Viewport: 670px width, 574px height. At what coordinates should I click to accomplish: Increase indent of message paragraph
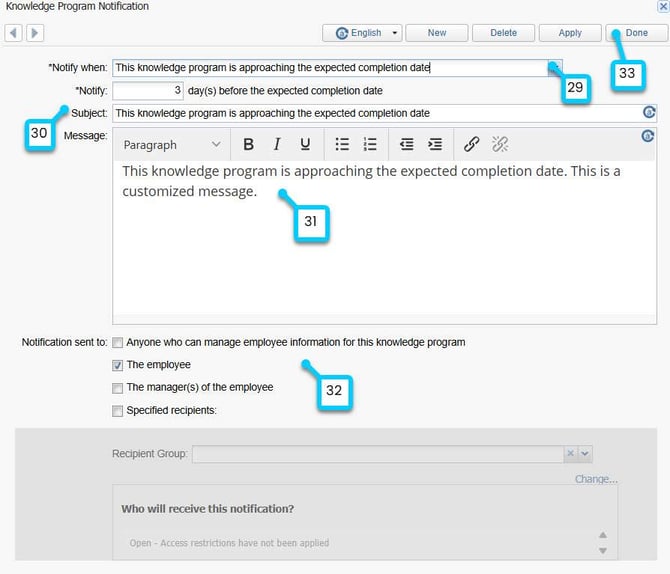click(x=435, y=145)
